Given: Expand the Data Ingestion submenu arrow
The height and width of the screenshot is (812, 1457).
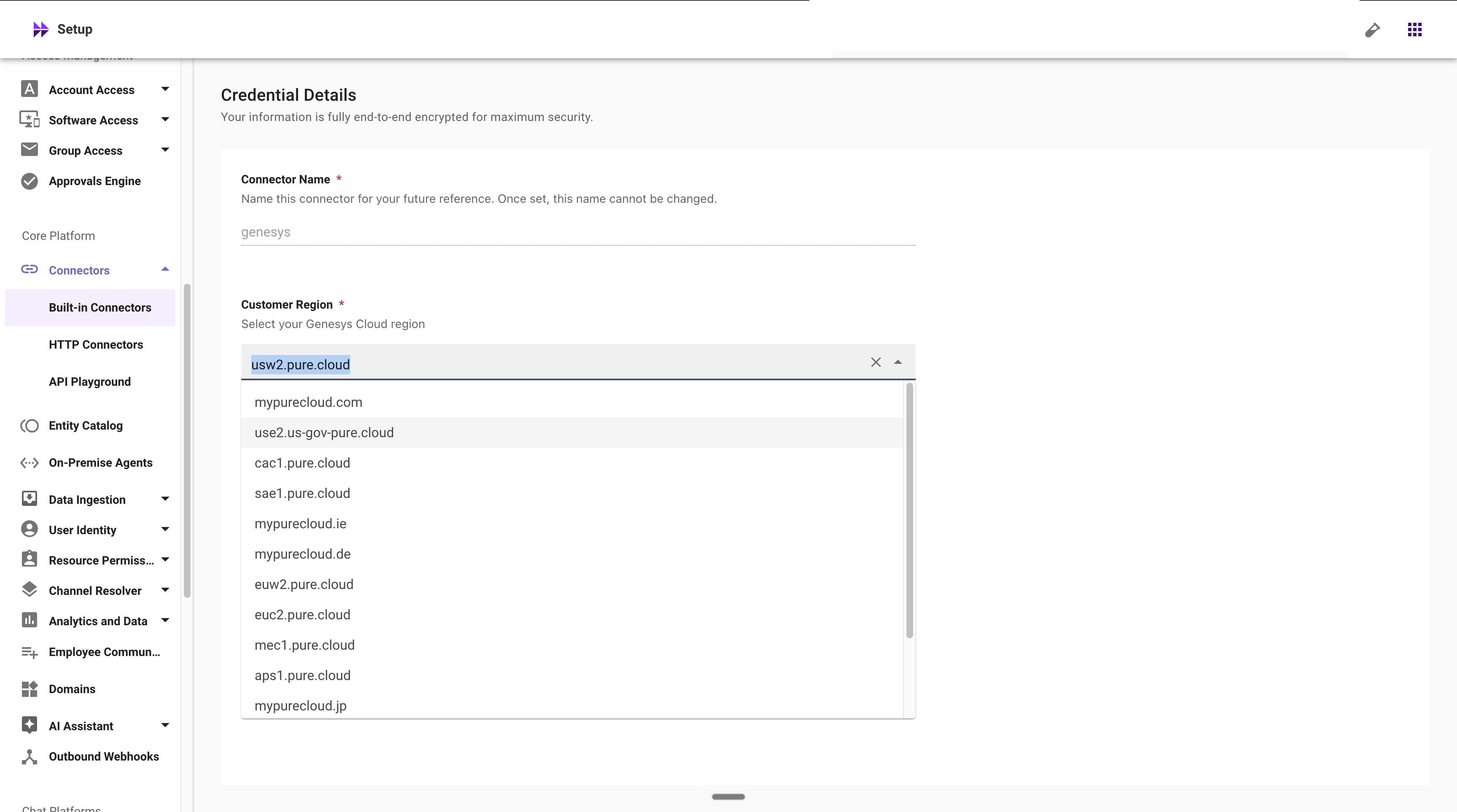Looking at the screenshot, I should [165, 499].
